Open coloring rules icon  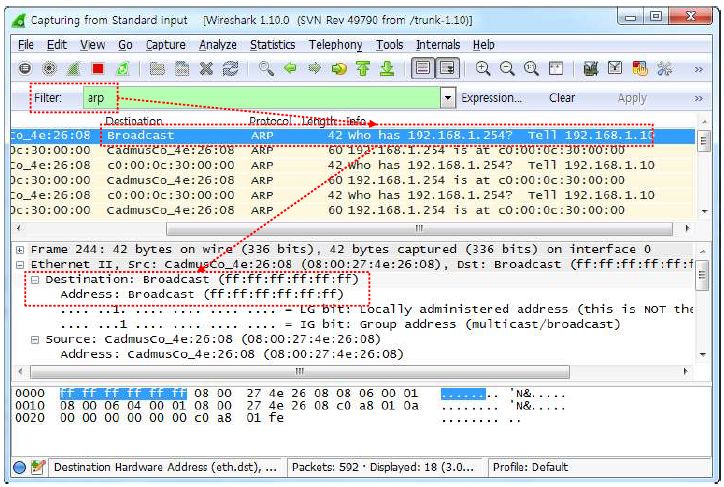click(640, 69)
